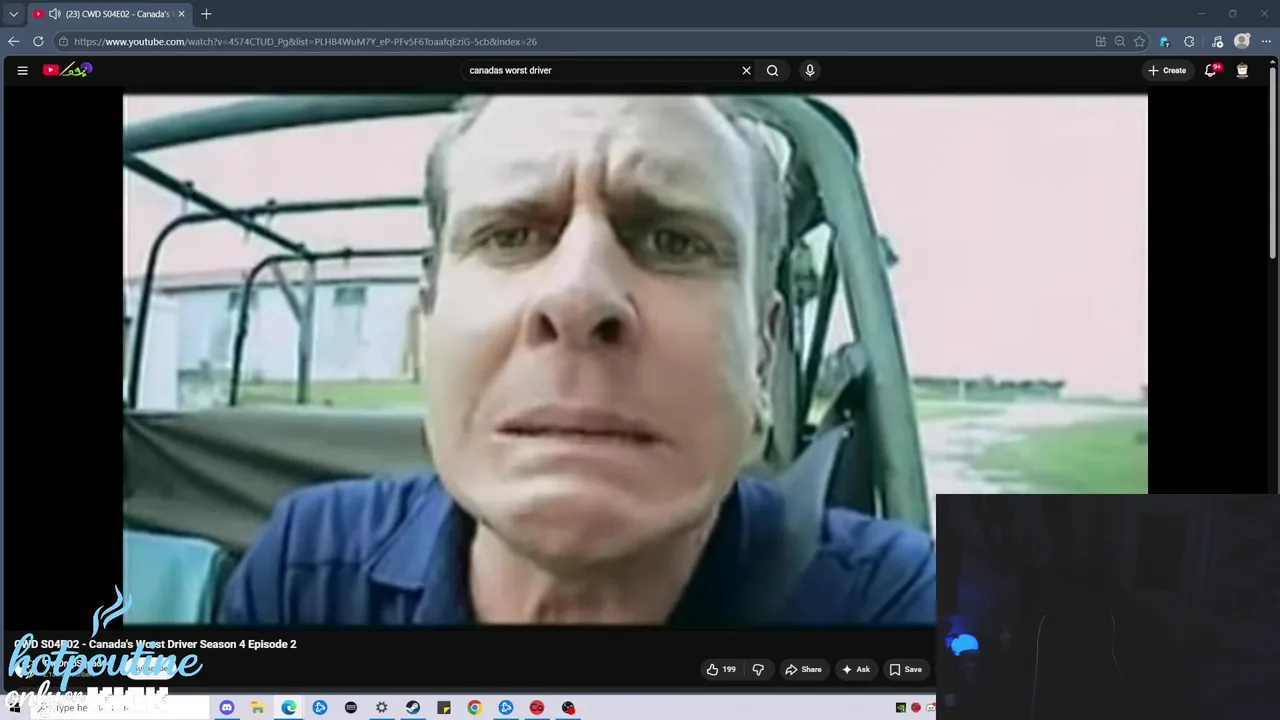Open YouTube account avatar menu
The width and height of the screenshot is (1280, 720).
tap(1242, 70)
